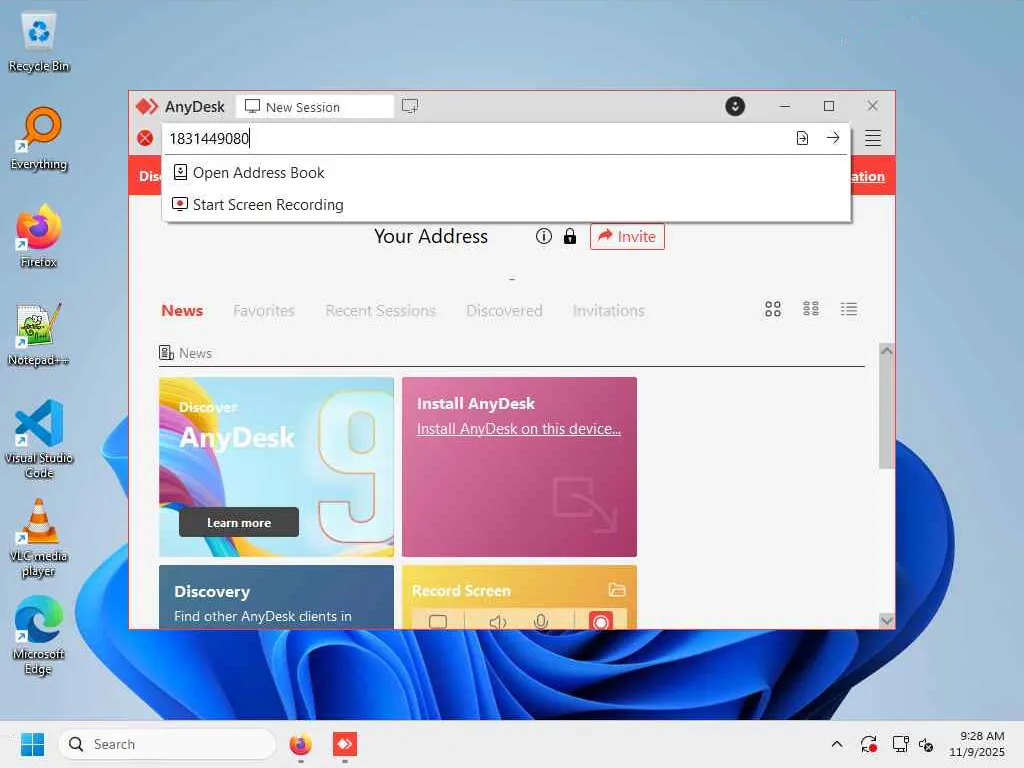
Task: Clear address with red X icon
Action: (x=145, y=138)
